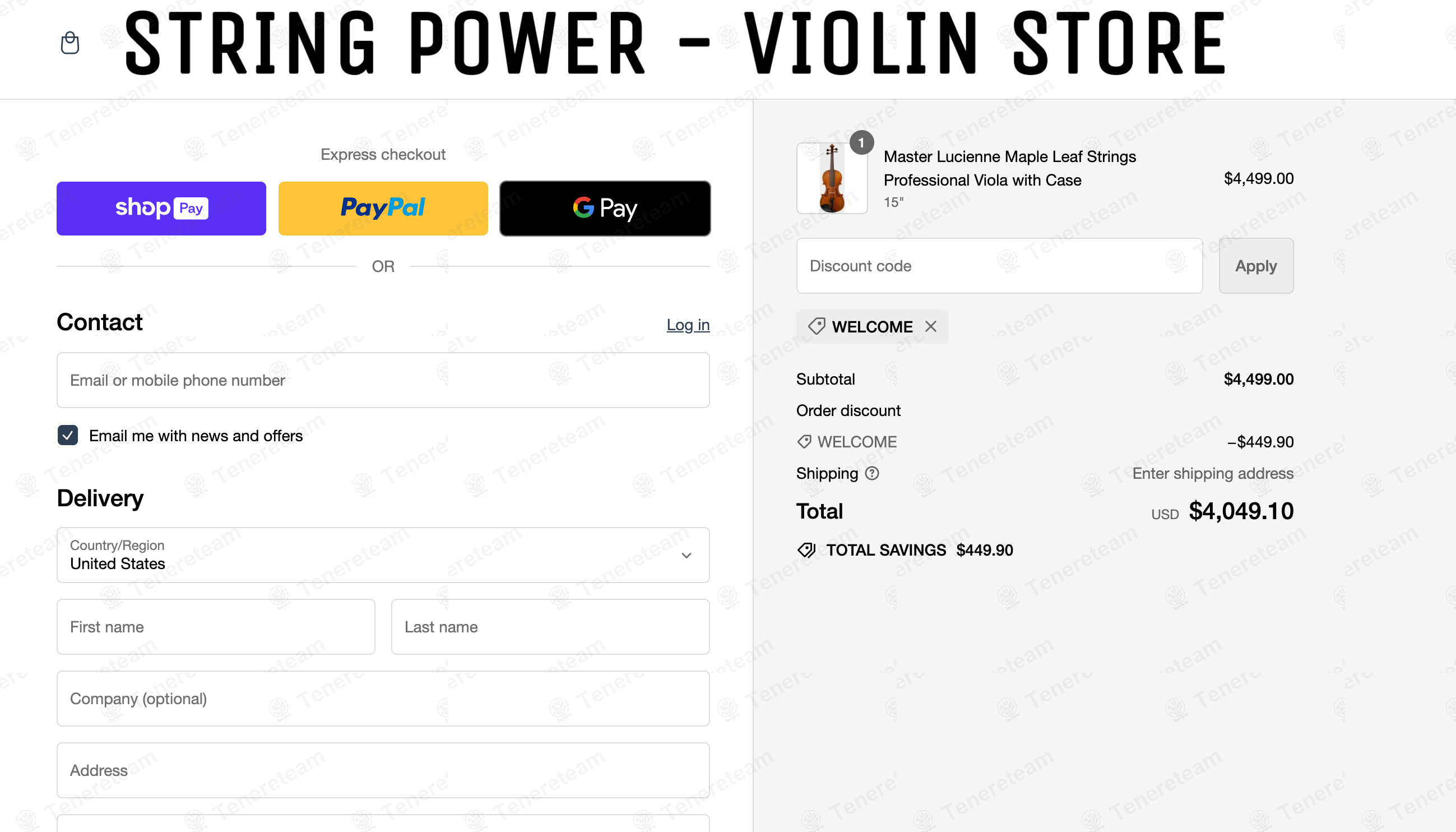Image resolution: width=1456 pixels, height=832 pixels.
Task: Expand the Country/Region dropdown
Action: point(383,555)
